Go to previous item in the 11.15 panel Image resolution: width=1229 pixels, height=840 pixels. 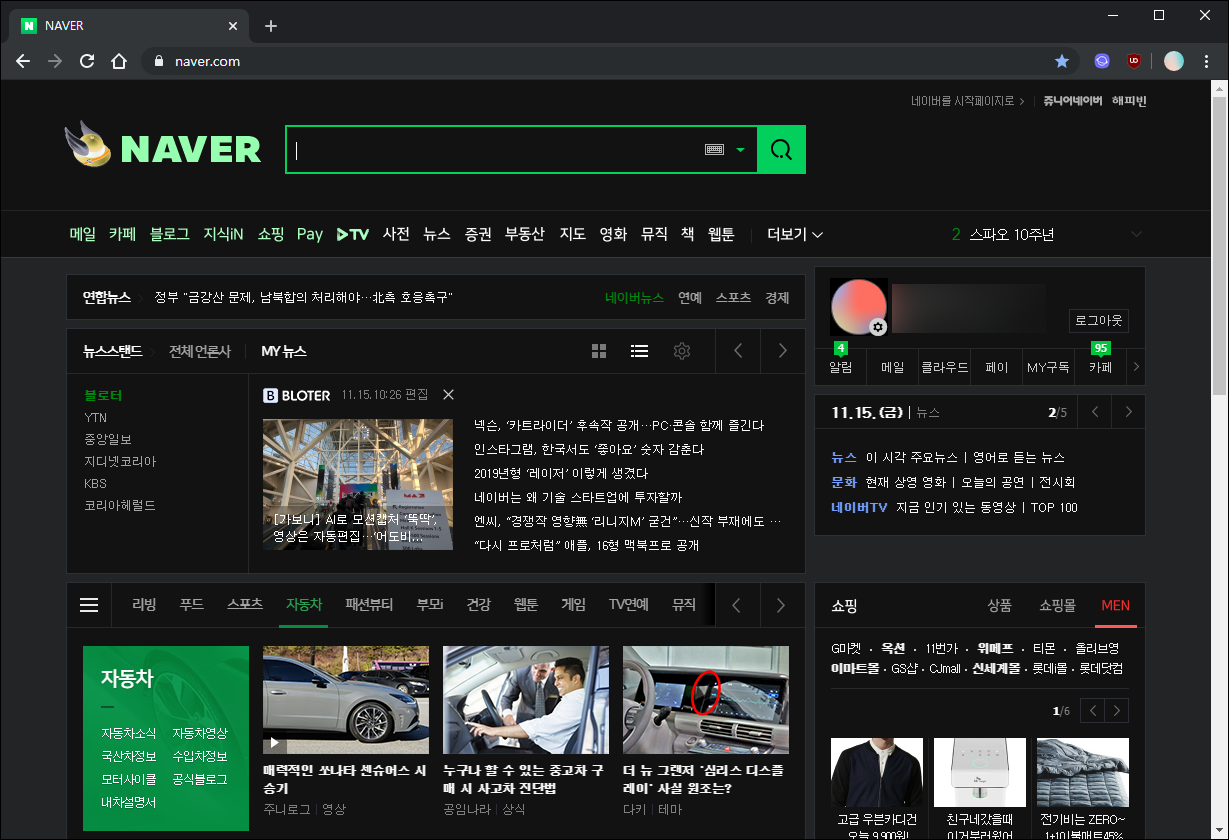[x=1096, y=412]
